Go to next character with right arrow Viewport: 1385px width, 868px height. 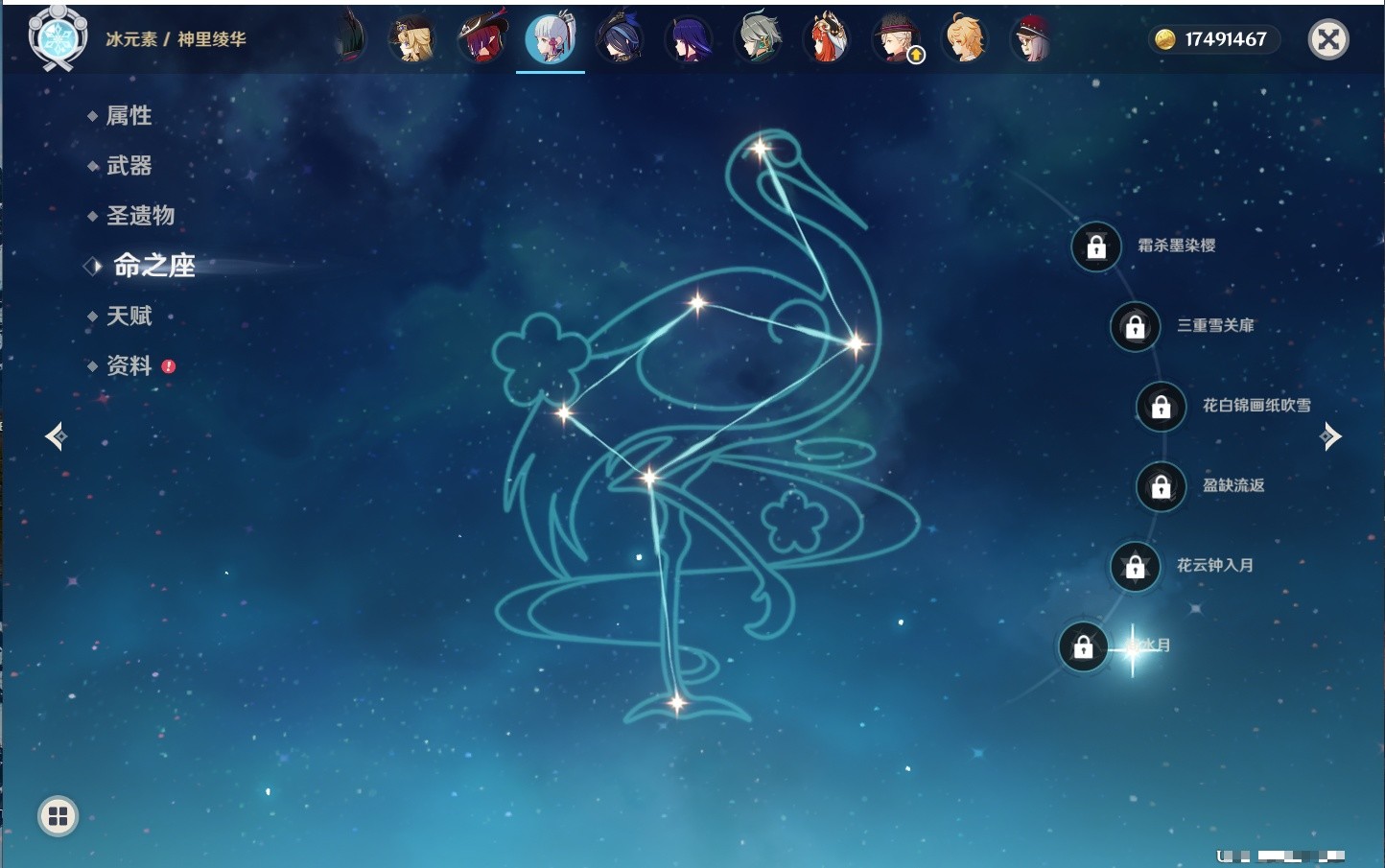[1330, 436]
